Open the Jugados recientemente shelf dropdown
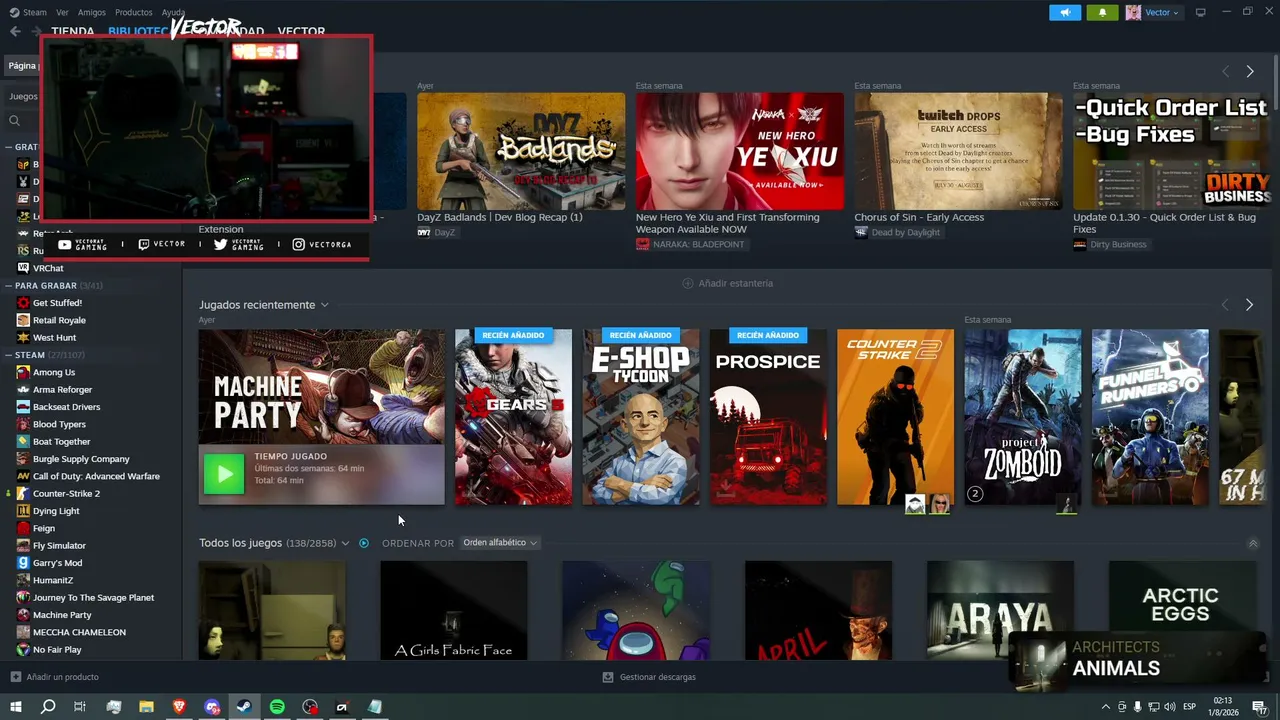1280x720 pixels. tap(324, 305)
